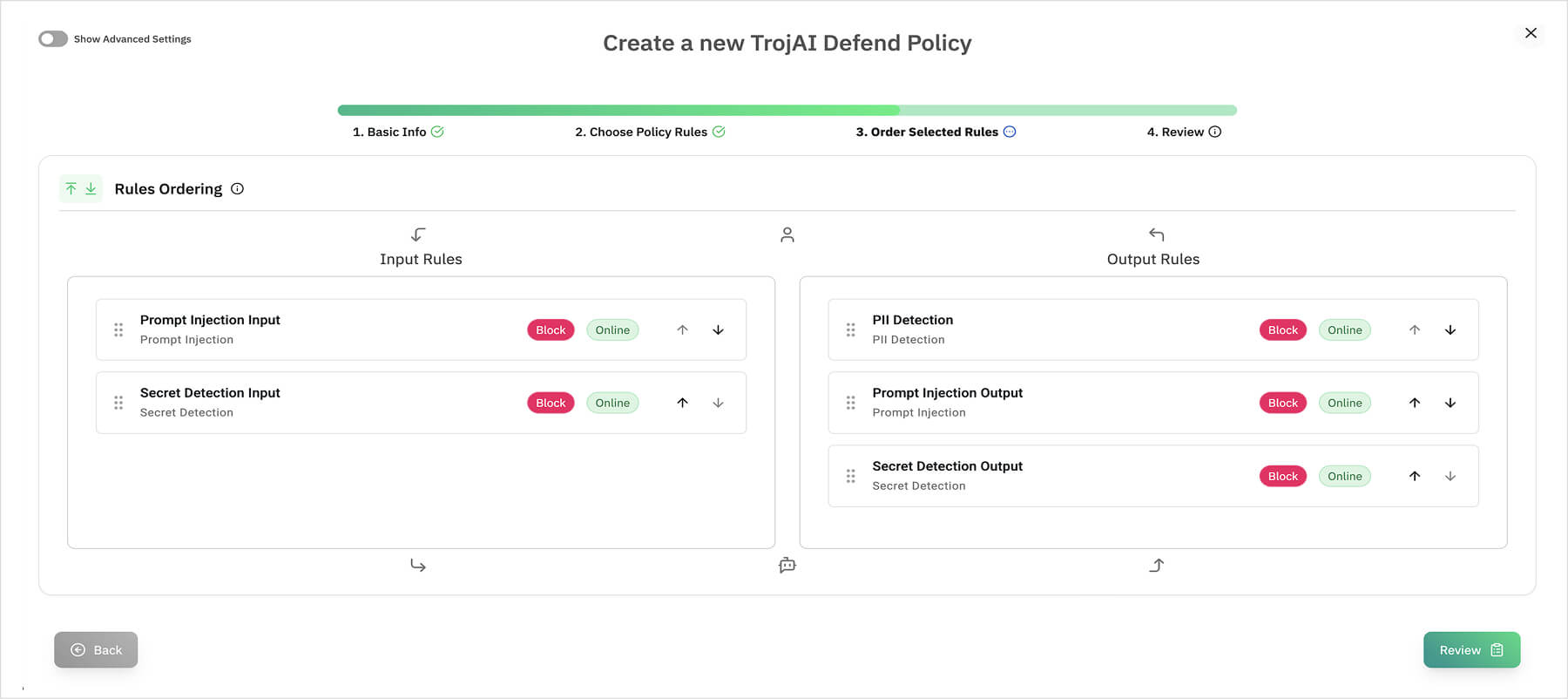1568x699 pixels.
Task: Click the Input Rules heading
Action: pyautogui.click(x=421, y=259)
